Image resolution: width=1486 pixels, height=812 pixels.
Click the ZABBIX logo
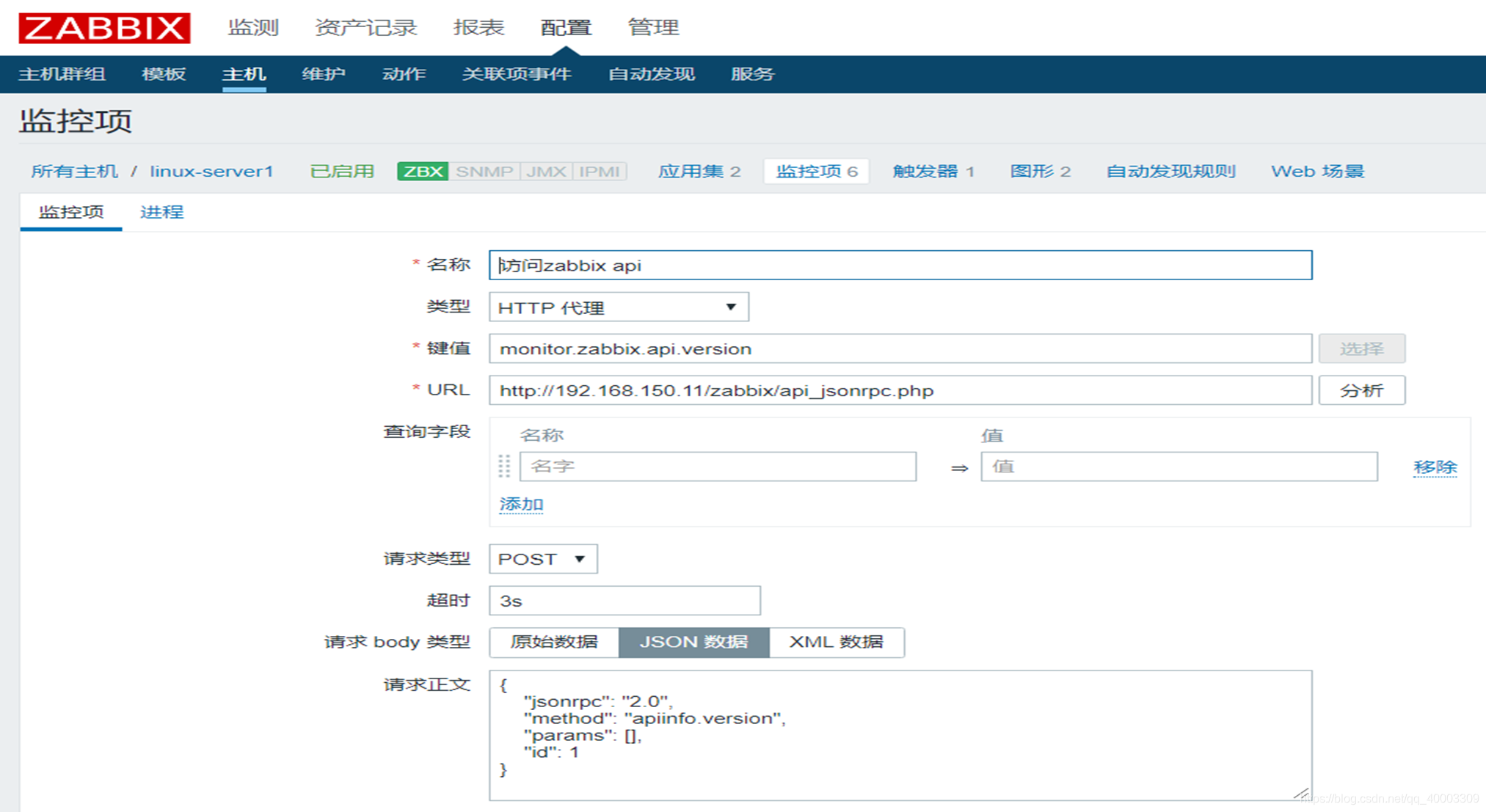pos(104,28)
